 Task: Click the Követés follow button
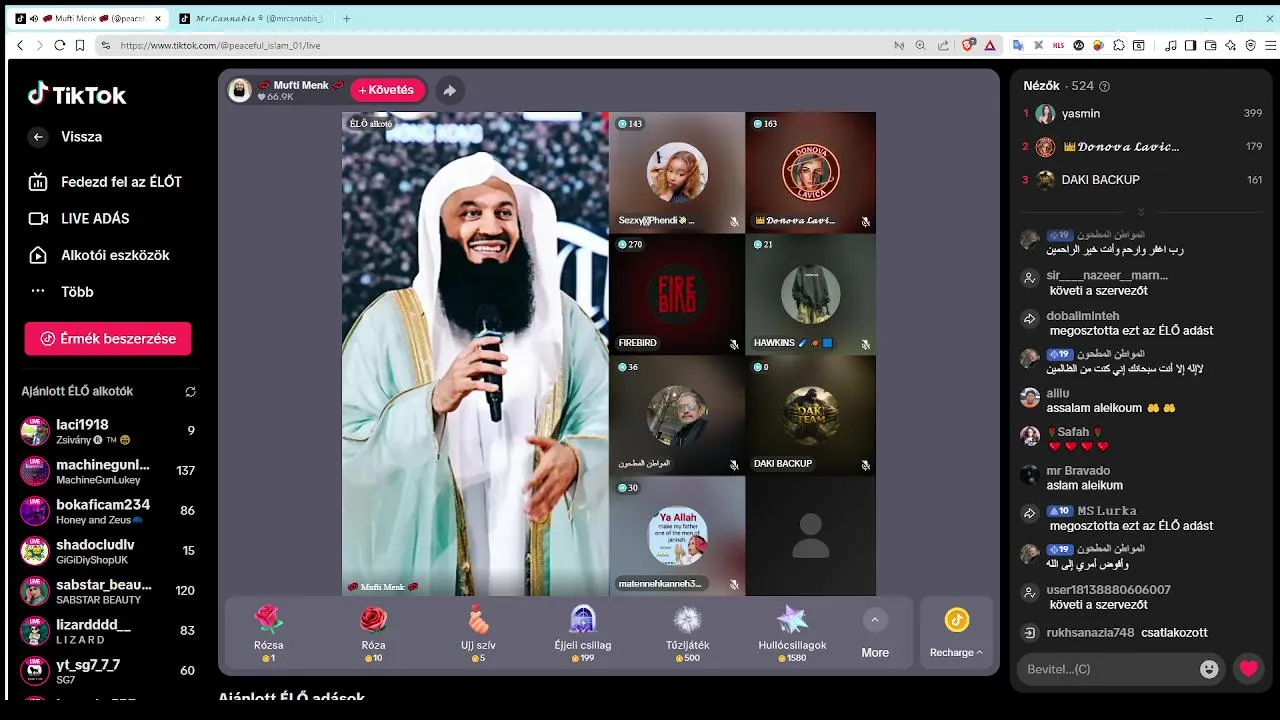tap(387, 90)
